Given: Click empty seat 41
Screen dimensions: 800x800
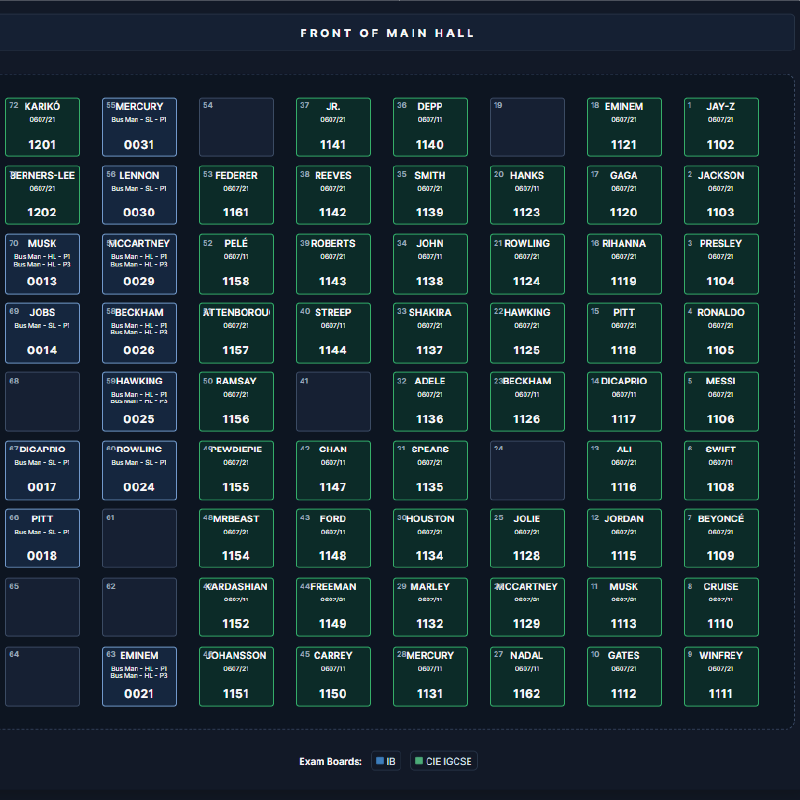Looking at the screenshot, I should click(333, 402).
